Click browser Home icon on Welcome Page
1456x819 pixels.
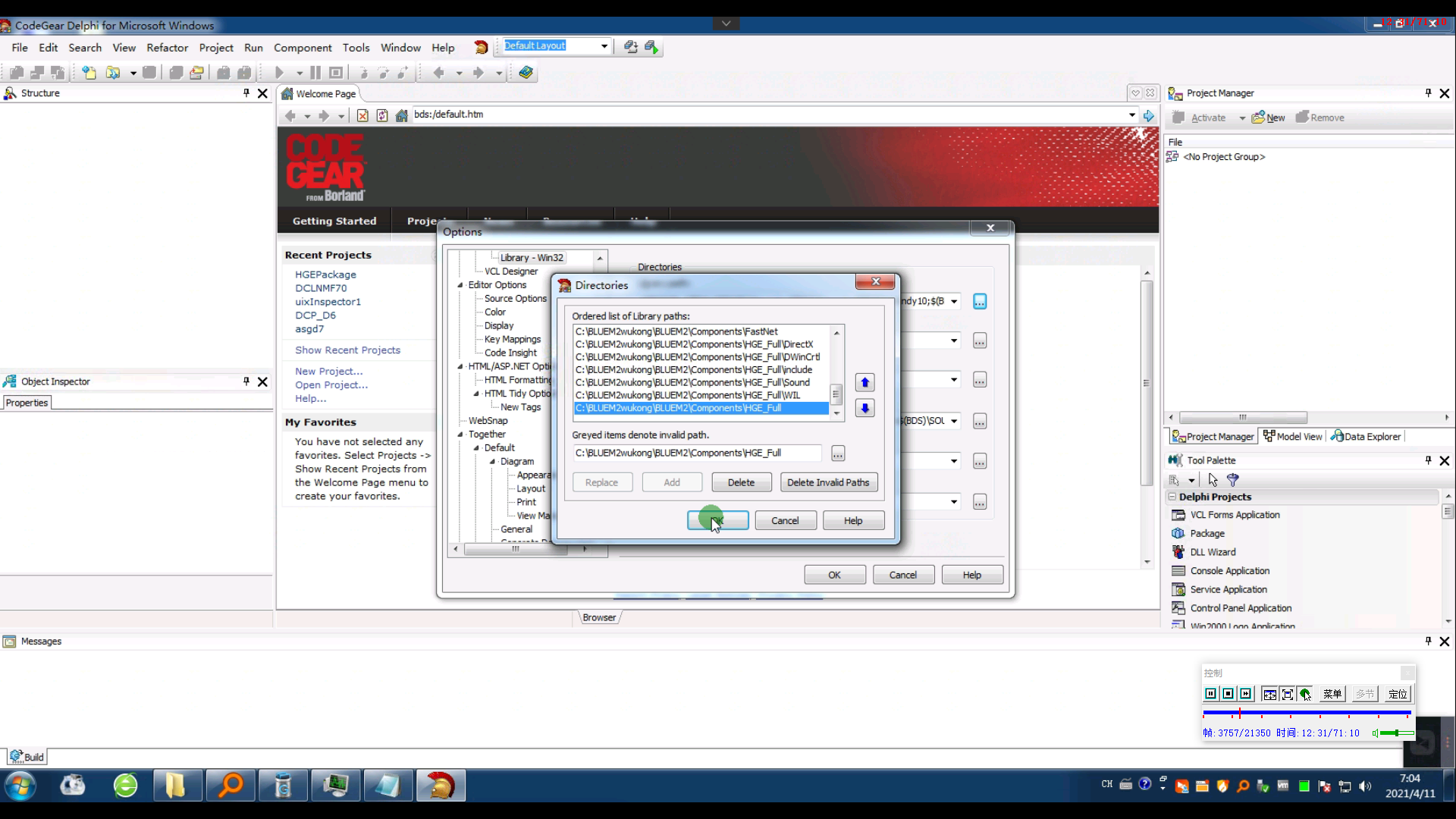[402, 115]
